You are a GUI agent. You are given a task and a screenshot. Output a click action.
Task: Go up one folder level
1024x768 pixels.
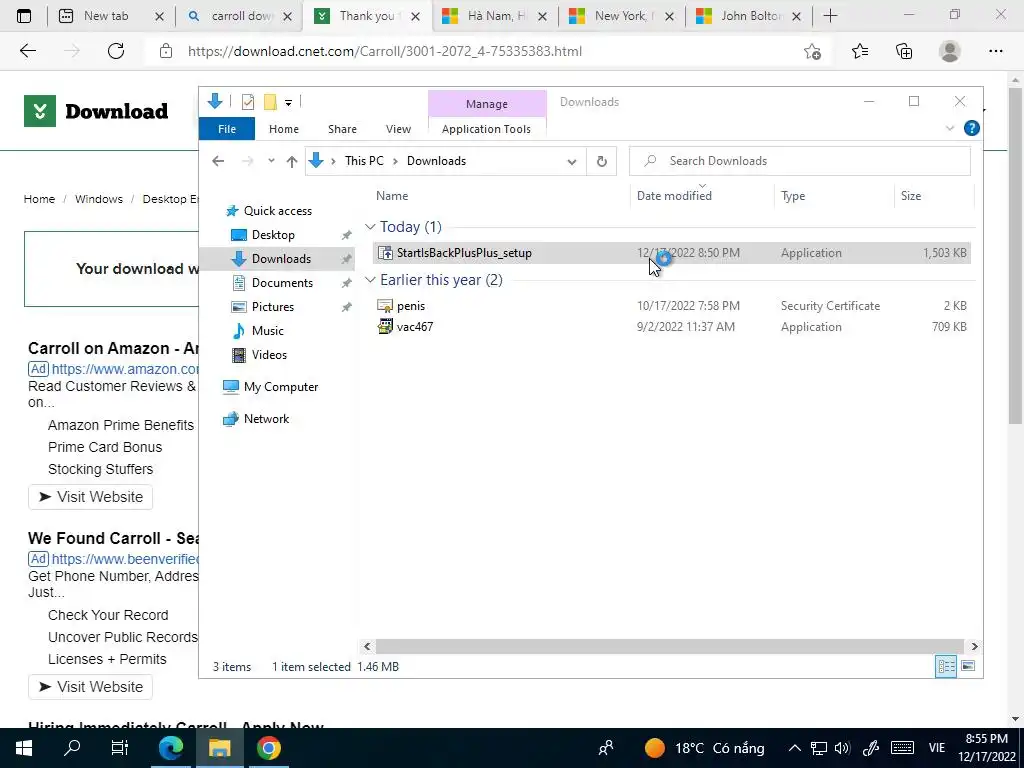click(292, 161)
